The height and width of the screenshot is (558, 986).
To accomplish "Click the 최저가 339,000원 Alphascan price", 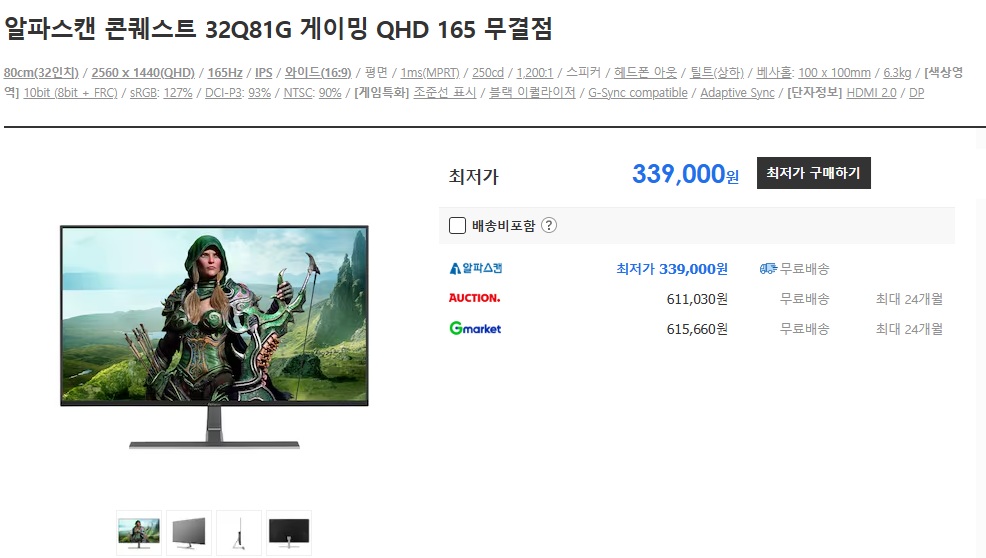I will click(672, 269).
